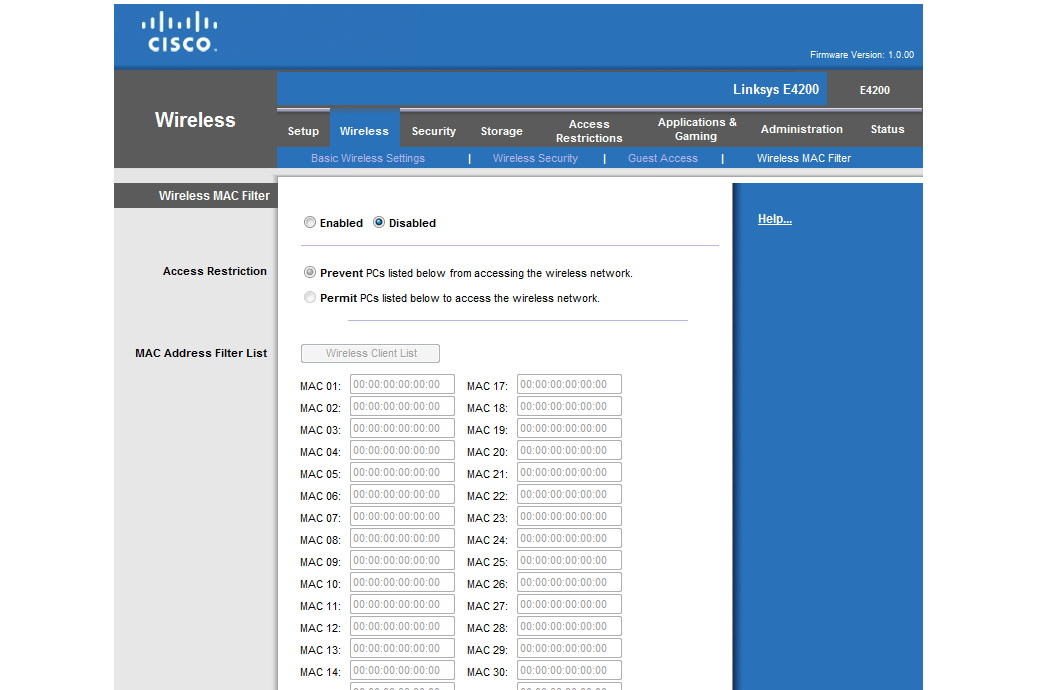Go to Access Restrictions tab
Image resolution: width=1040 pixels, height=690 pixels.
click(589, 131)
